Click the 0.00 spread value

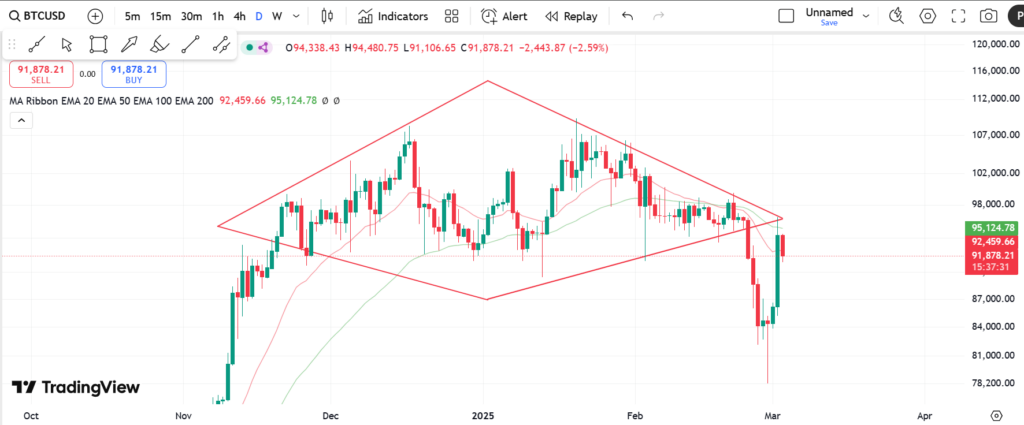88,74
